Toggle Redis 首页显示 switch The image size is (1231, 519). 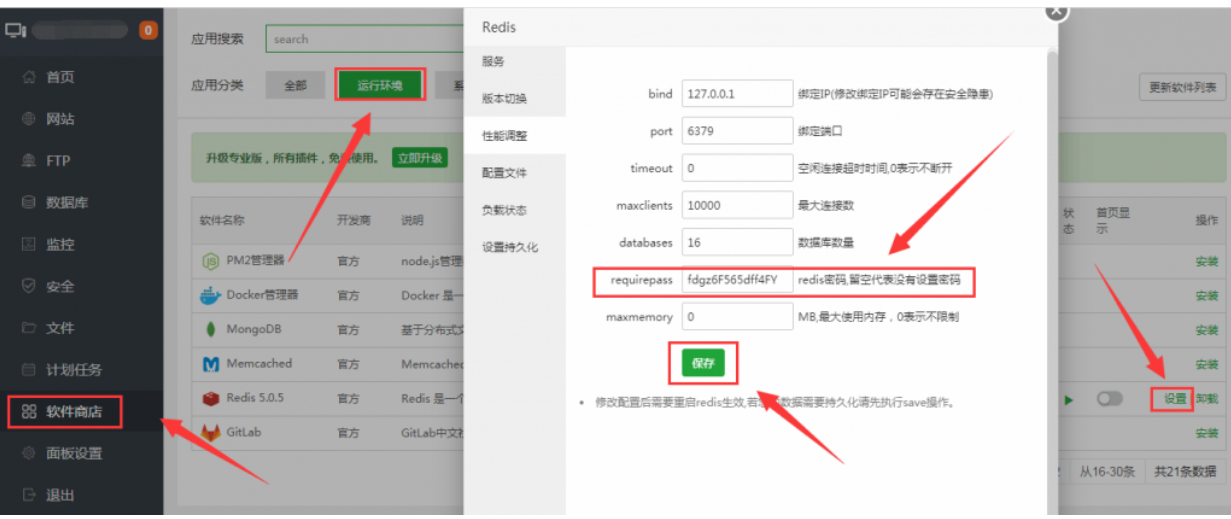pyautogui.click(x=1110, y=399)
